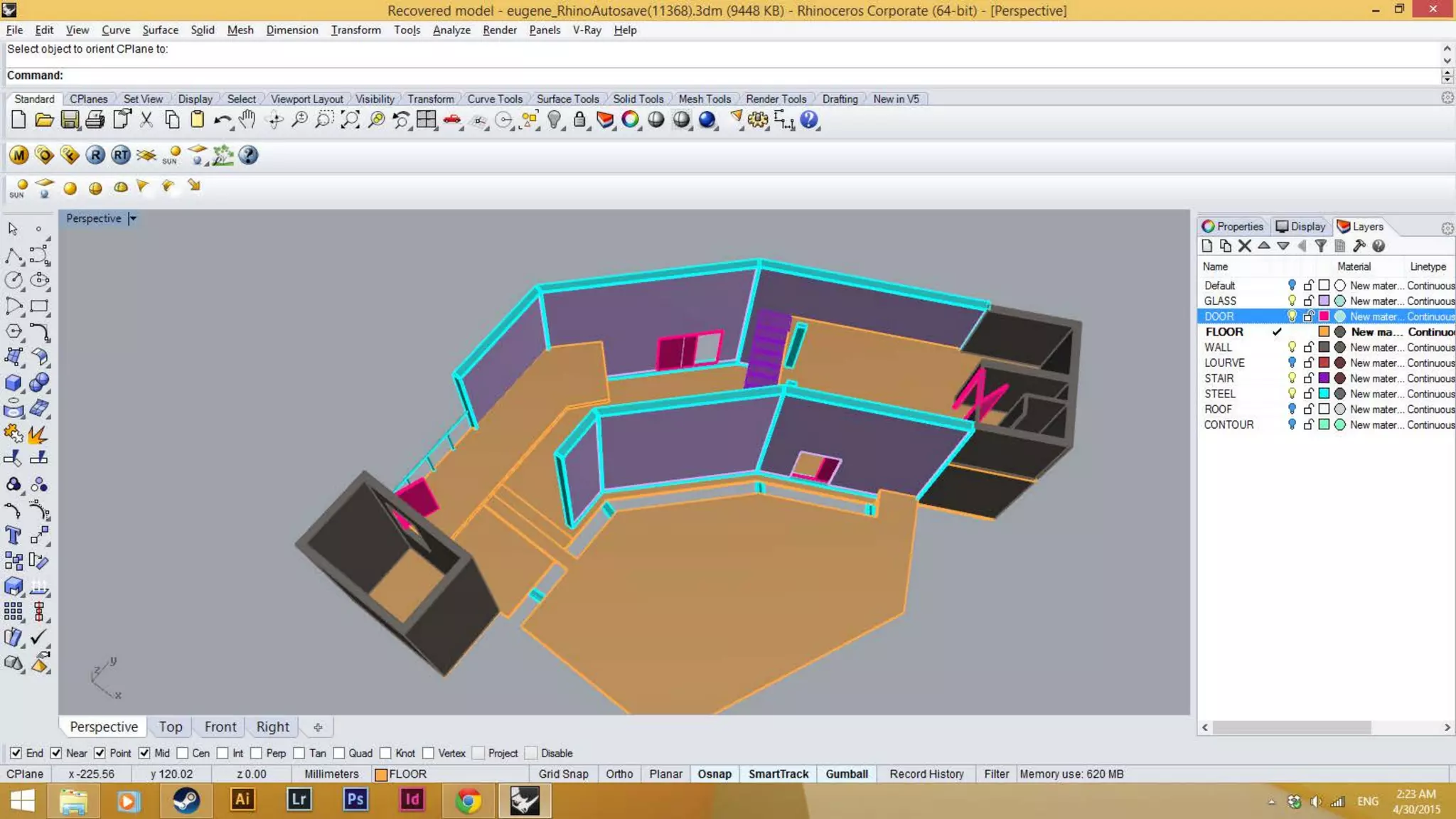Click the hammer tools icon in Layers panel
Screen dimensions: 1456x819
pos(1359,246)
